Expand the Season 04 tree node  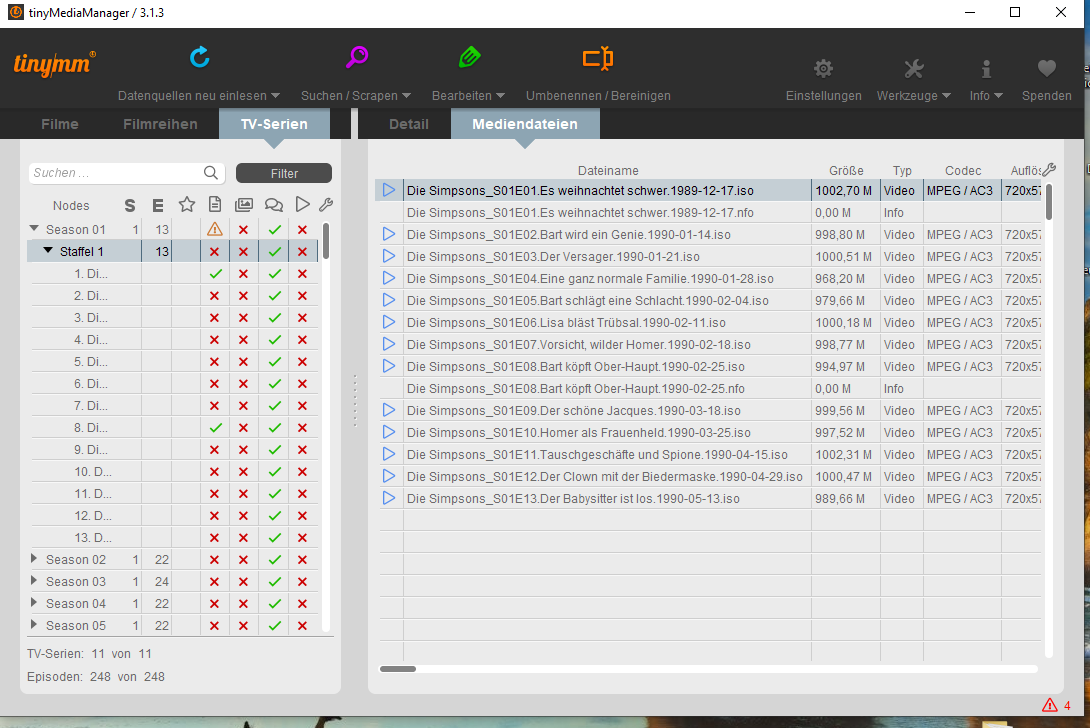pos(33,603)
